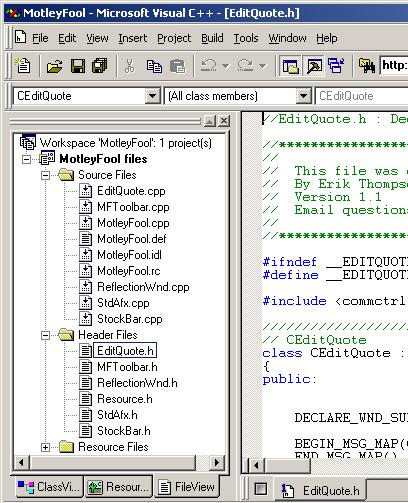The height and width of the screenshot is (503, 408).
Task: Click the New Text File toolbar icon
Action: coord(23,65)
